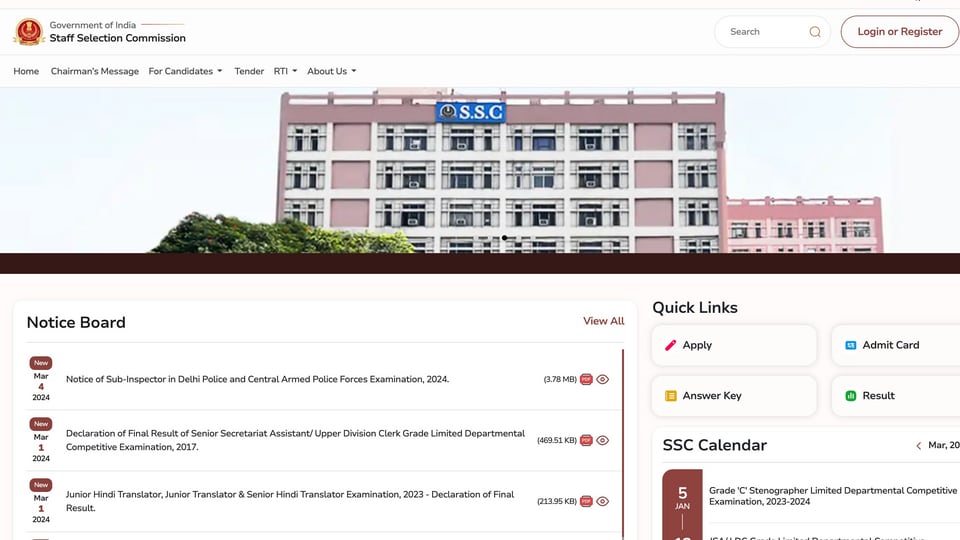Screen dimensions: 960x540
Task: Click the pencil icon on Apply quick link
Action: pyautogui.click(x=670, y=345)
